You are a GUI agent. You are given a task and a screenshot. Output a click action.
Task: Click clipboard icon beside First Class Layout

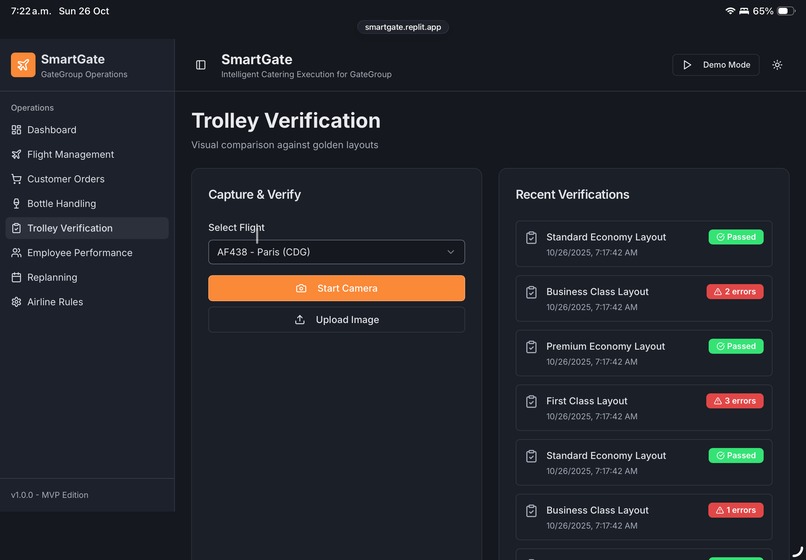[532, 402]
